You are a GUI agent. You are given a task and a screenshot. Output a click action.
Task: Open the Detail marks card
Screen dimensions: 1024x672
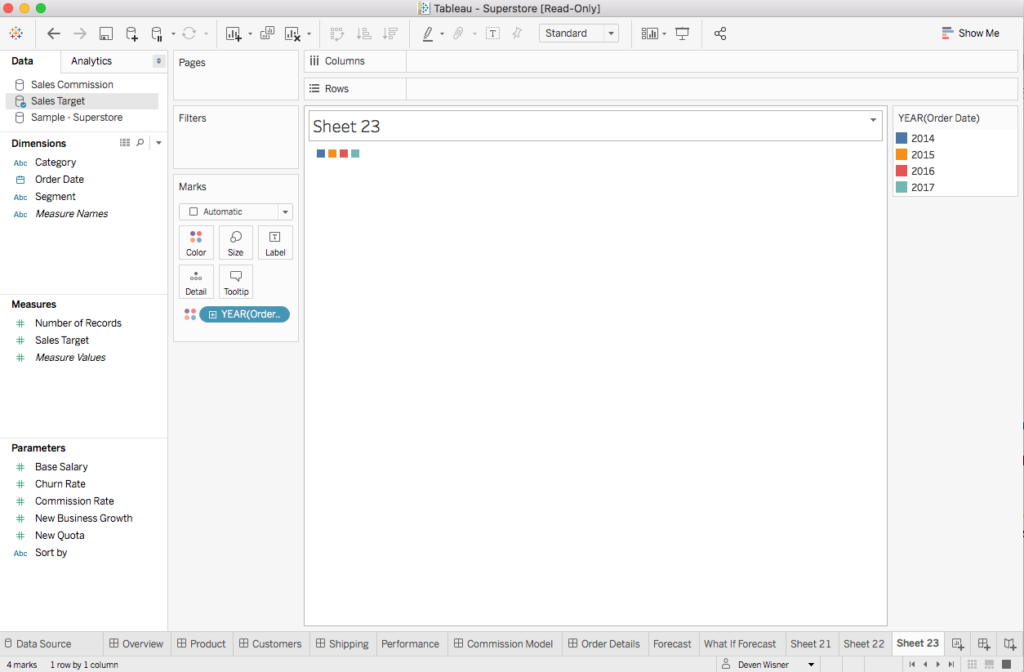coord(196,282)
